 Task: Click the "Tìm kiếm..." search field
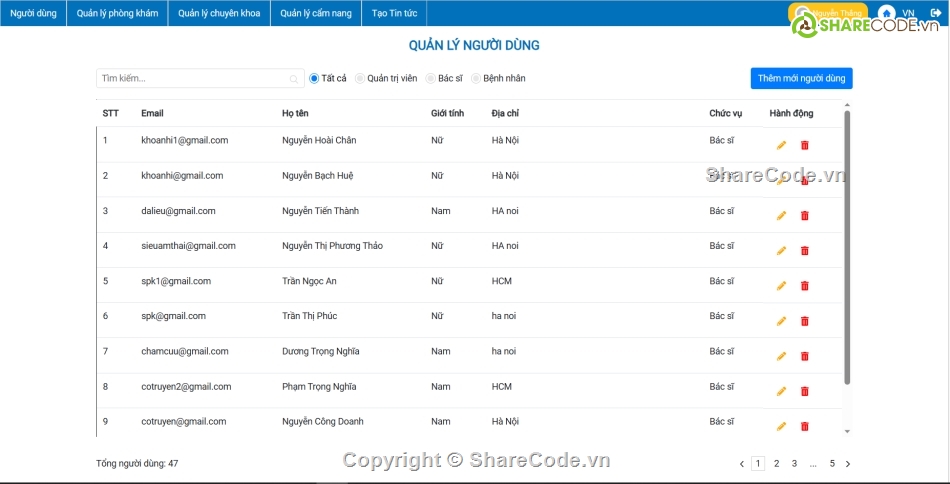[190, 78]
